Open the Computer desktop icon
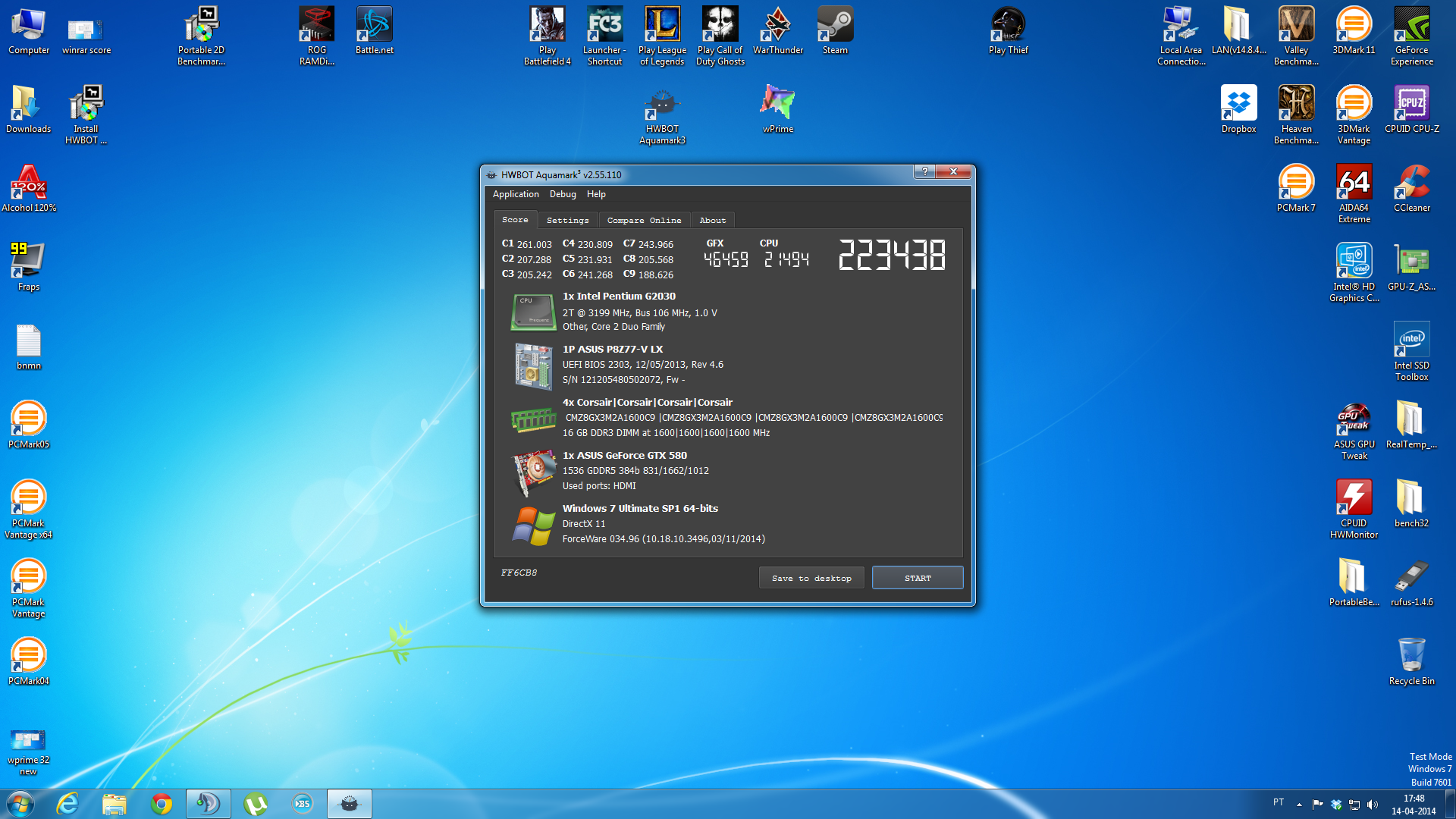This screenshot has width=1456, height=819. pyautogui.click(x=29, y=31)
